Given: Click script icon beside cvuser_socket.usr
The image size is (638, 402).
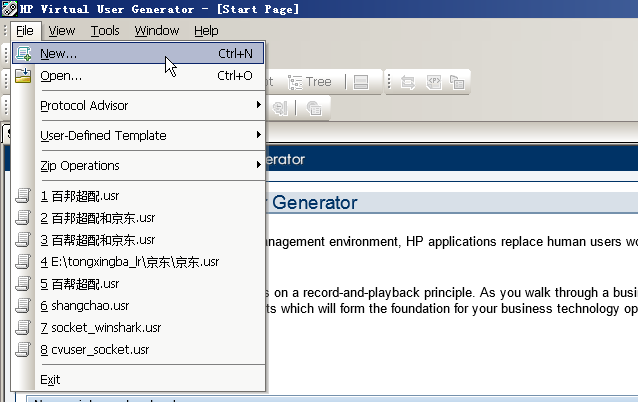Looking at the screenshot, I should (x=23, y=350).
